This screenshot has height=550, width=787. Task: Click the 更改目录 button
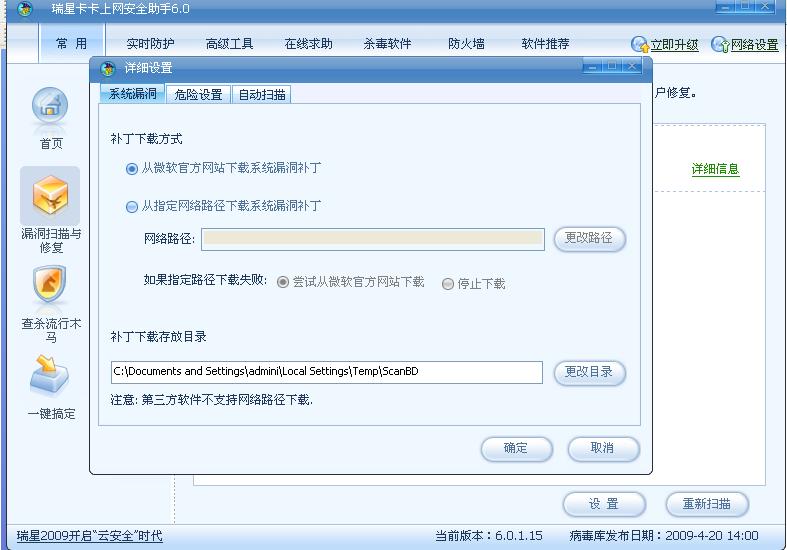pos(589,372)
